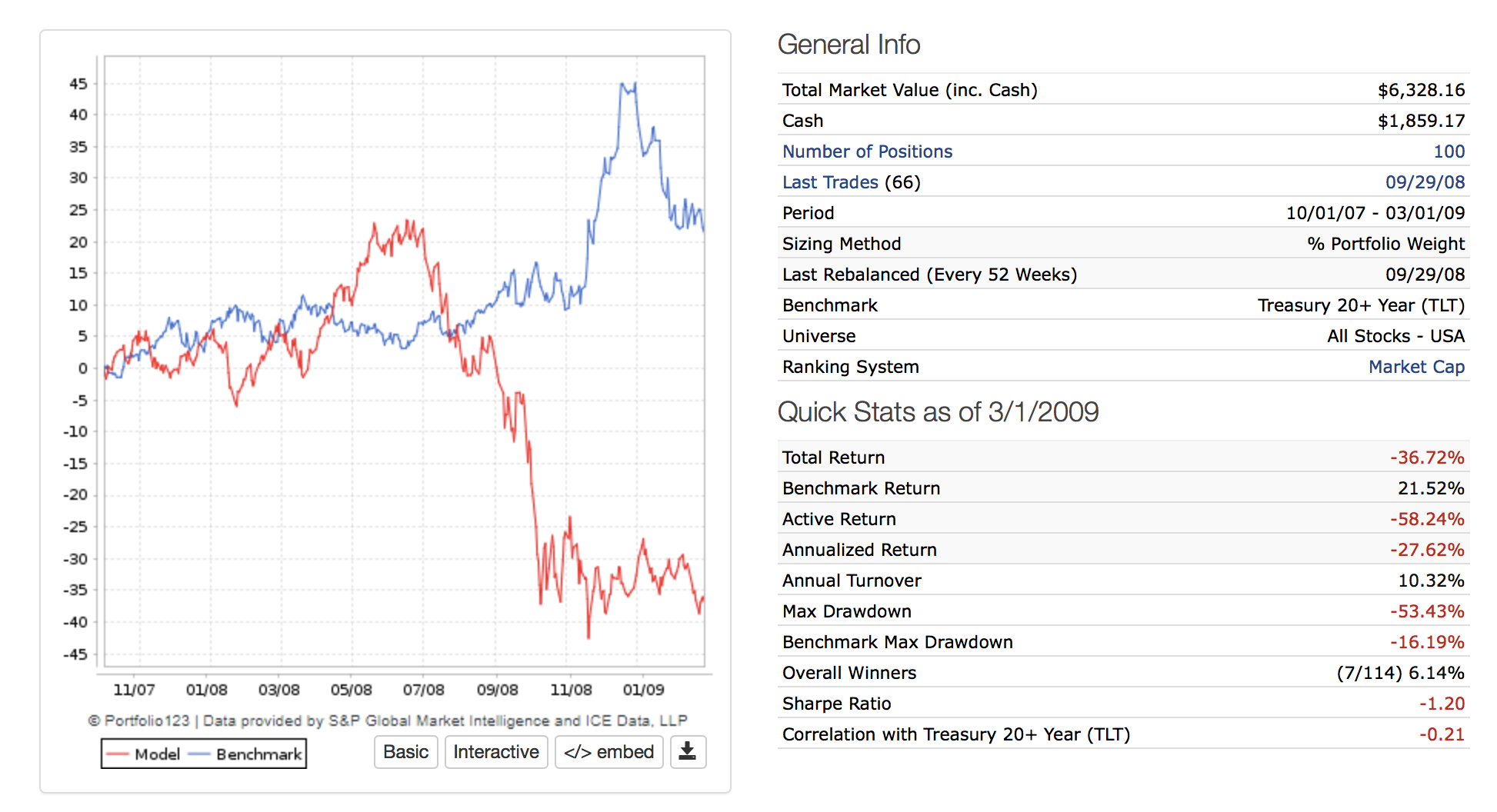The width and height of the screenshot is (1497, 812).
Task: Click the 100 positions count link
Action: [1449, 151]
